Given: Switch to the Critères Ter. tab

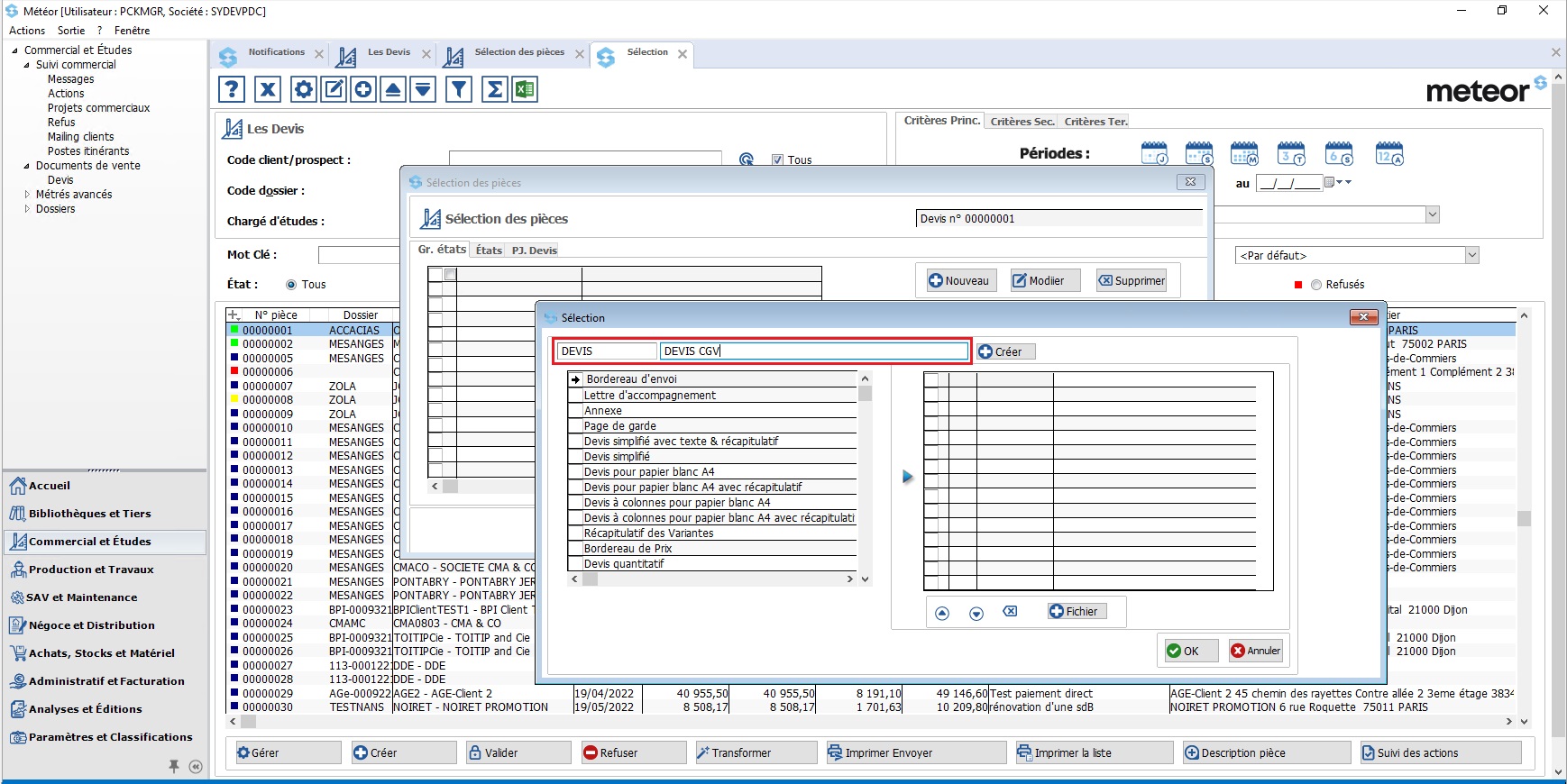Looking at the screenshot, I should pyautogui.click(x=1095, y=122).
